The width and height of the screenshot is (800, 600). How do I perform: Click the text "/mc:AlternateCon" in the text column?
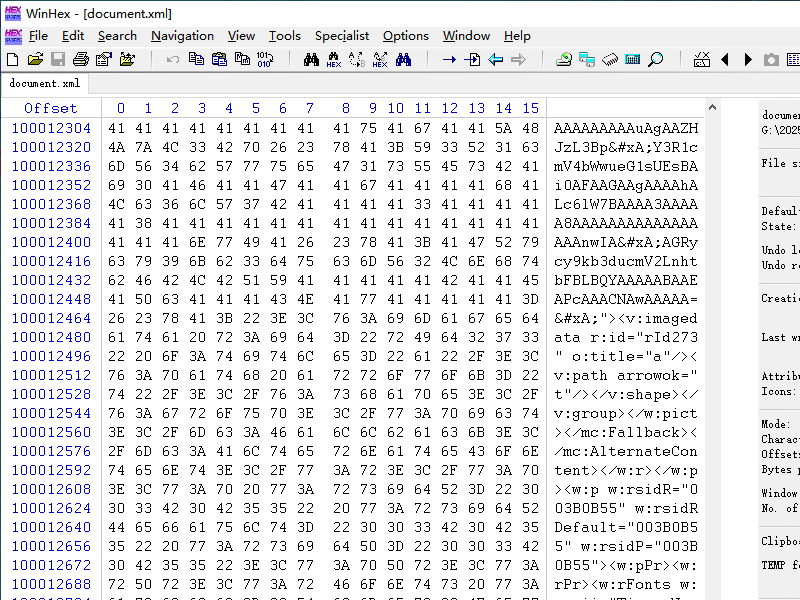[626, 452]
